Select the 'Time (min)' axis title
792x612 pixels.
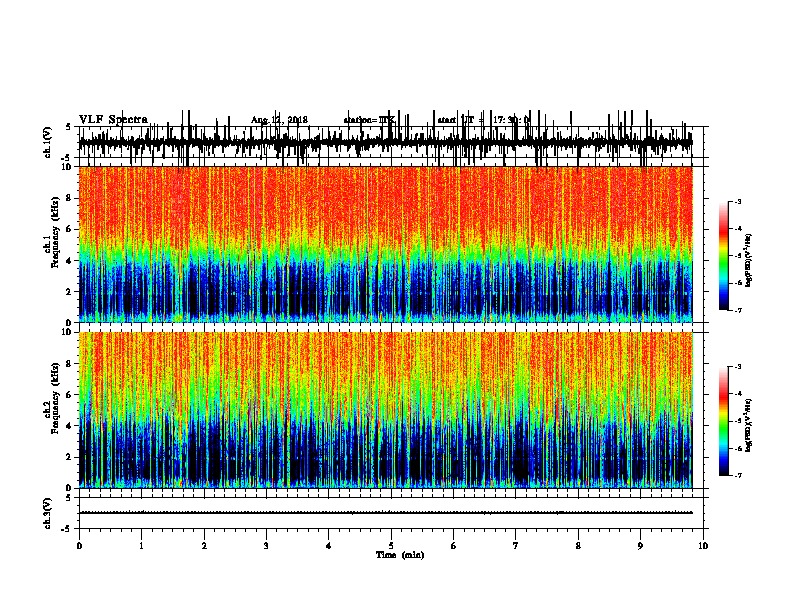400,555
